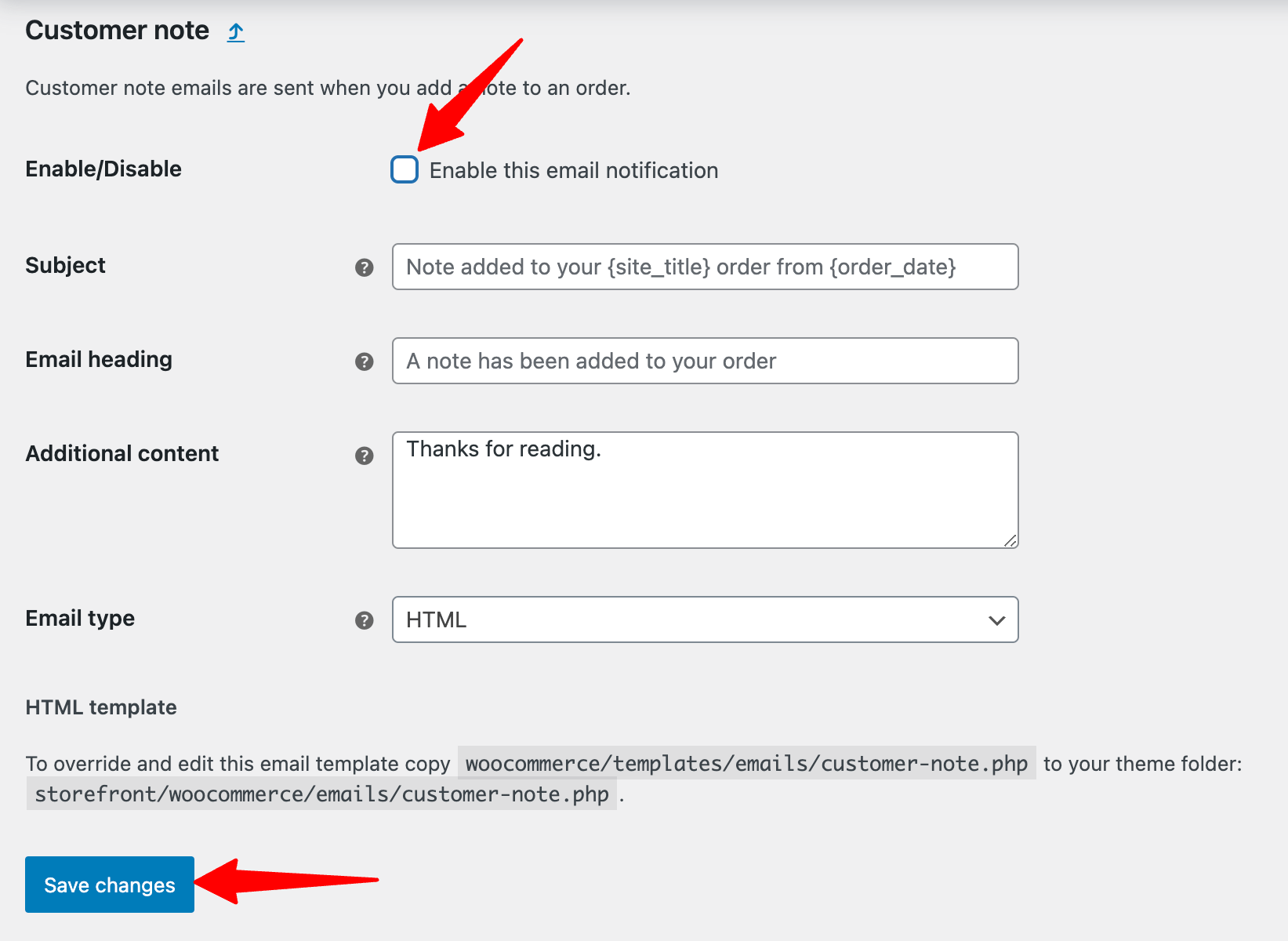Image resolution: width=1288 pixels, height=941 pixels.
Task: Click the Email heading field label
Action: tap(99, 359)
